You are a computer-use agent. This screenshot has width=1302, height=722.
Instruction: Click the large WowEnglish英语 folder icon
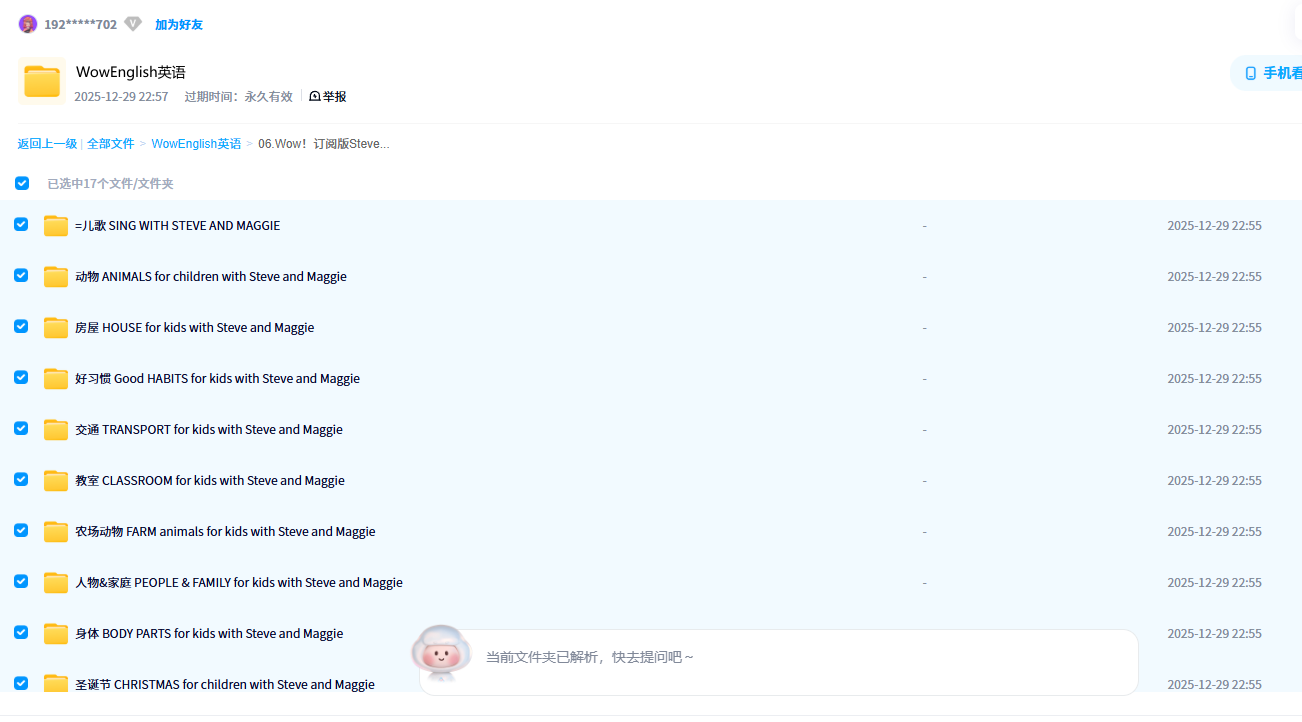click(42, 81)
